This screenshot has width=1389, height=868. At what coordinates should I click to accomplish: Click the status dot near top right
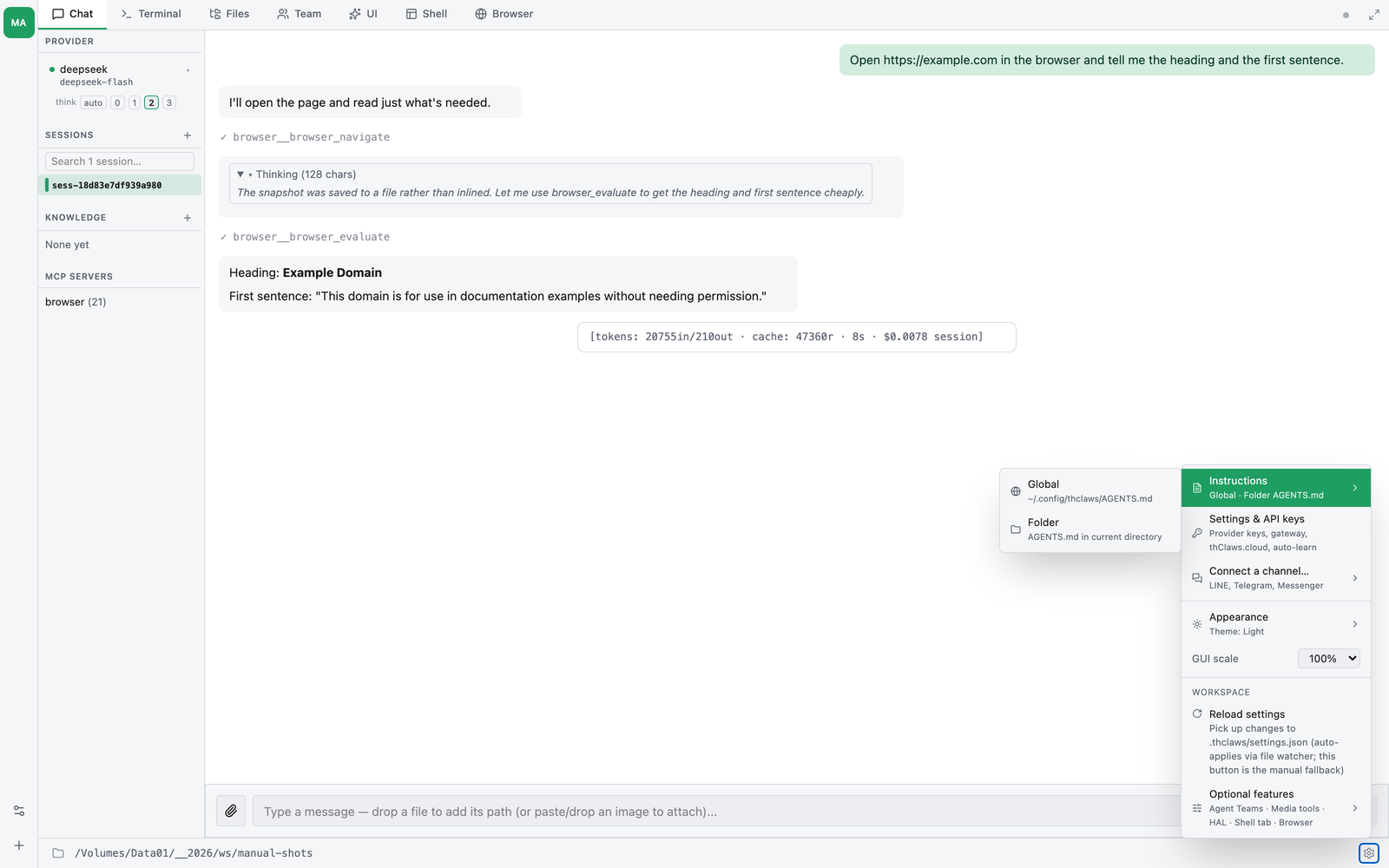tap(1346, 15)
